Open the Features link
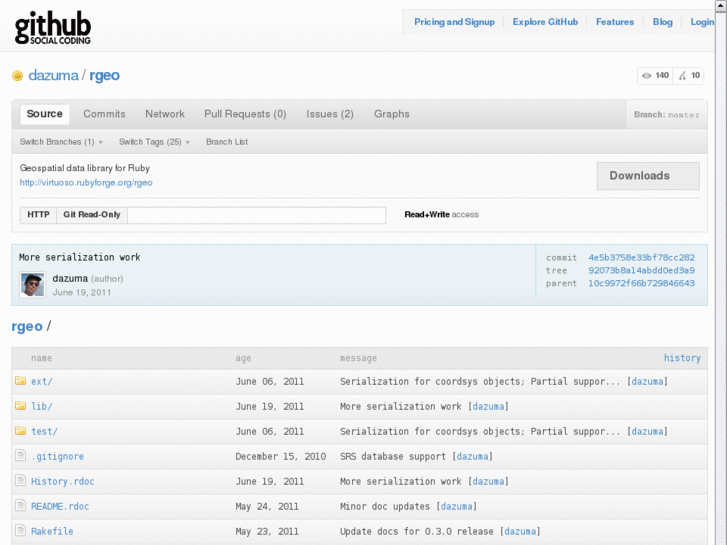 point(615,22)
